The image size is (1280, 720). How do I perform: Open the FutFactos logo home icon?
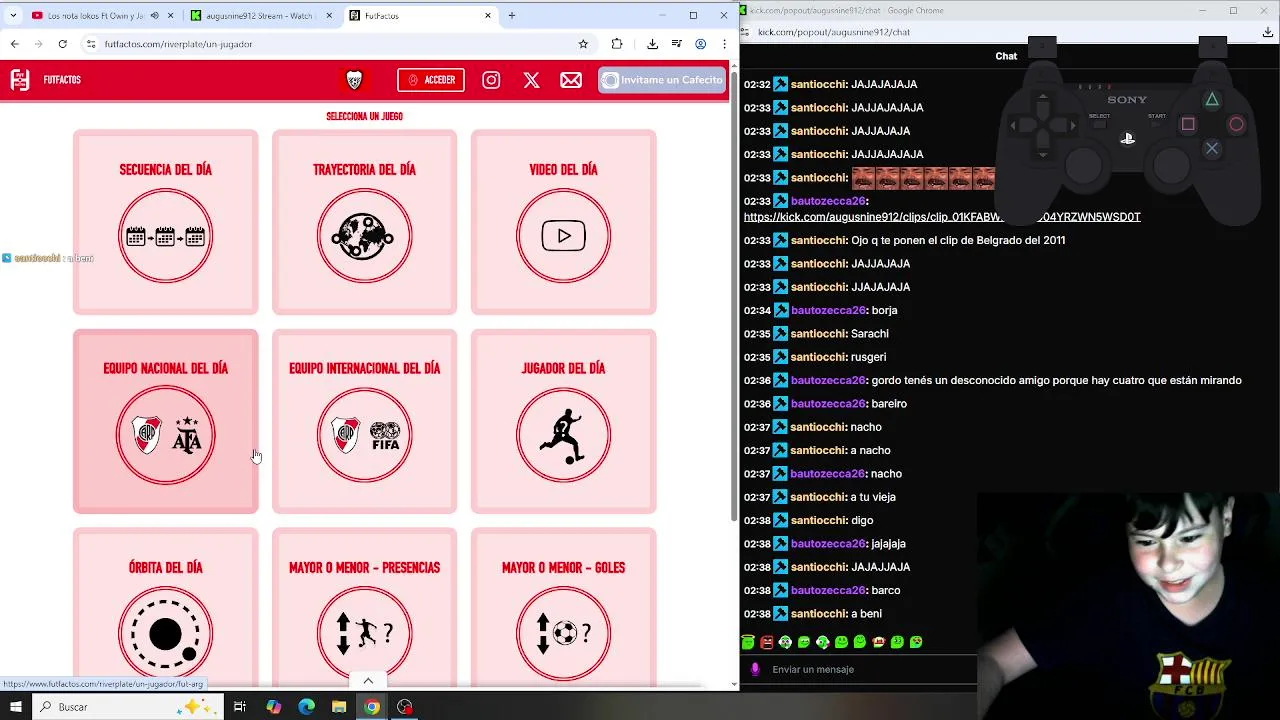[20, 80]
